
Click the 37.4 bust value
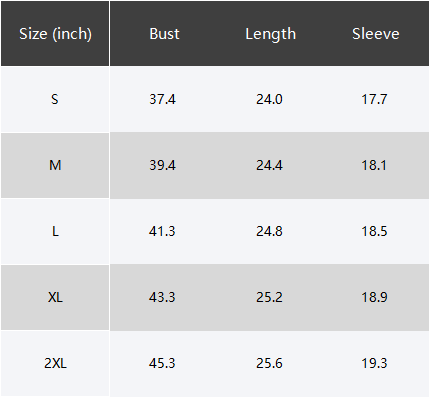tap(162, 99)
